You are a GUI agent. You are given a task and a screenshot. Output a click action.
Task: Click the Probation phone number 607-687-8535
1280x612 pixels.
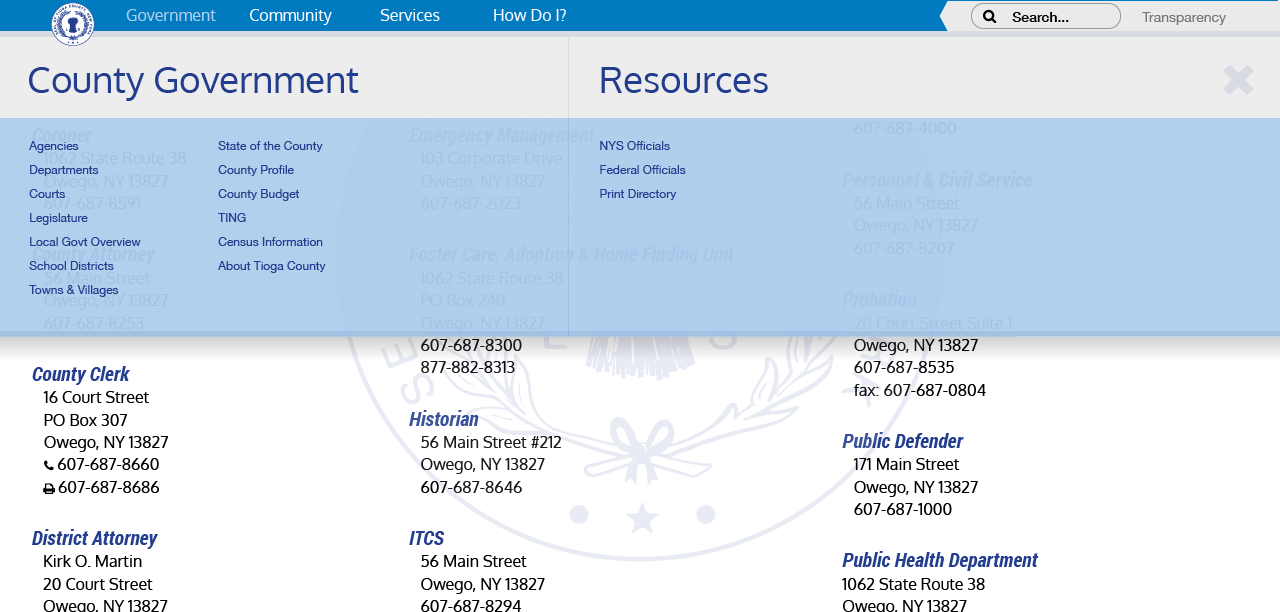(904, 368)
